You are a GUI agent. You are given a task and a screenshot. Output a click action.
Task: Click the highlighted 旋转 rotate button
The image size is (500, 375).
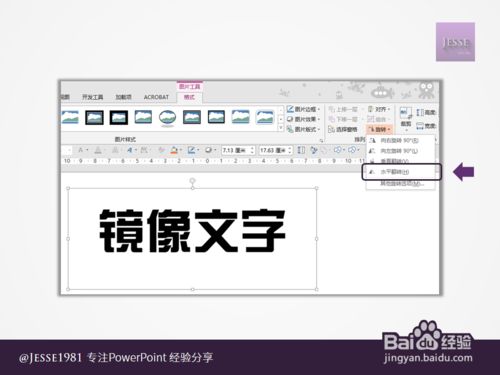(x=379, y=129)
